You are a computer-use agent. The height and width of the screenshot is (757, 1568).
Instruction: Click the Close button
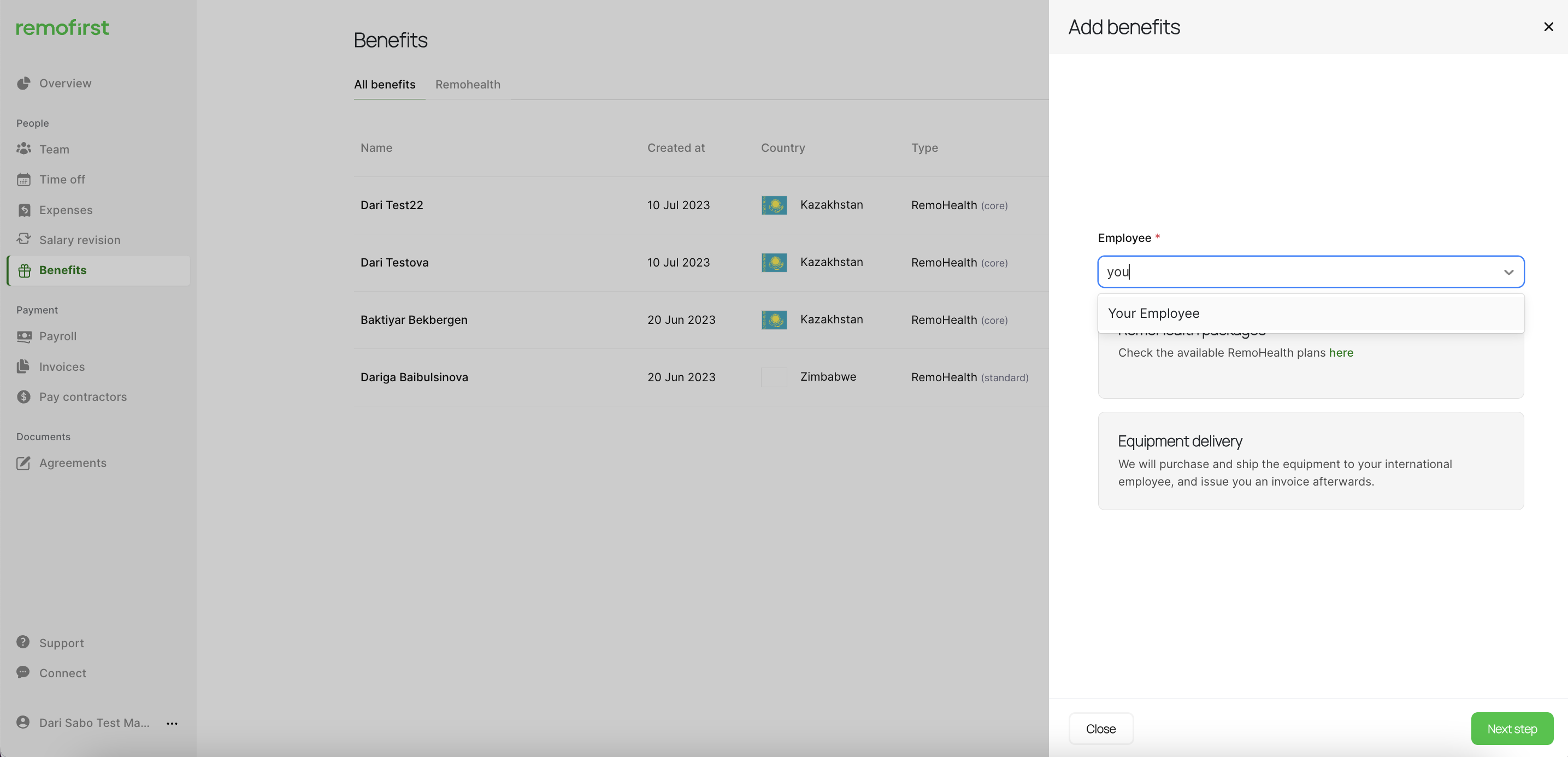coord(1100,729)
